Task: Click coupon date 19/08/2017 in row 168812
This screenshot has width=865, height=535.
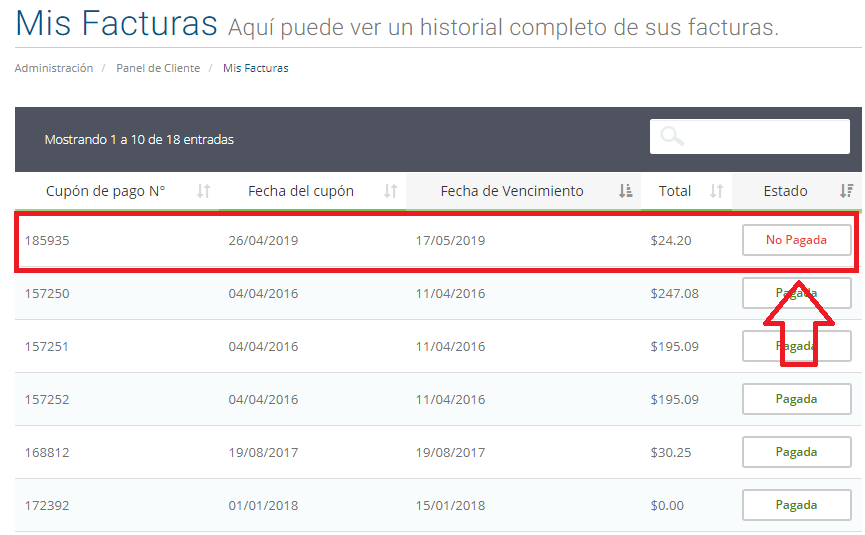Action: 263,452
